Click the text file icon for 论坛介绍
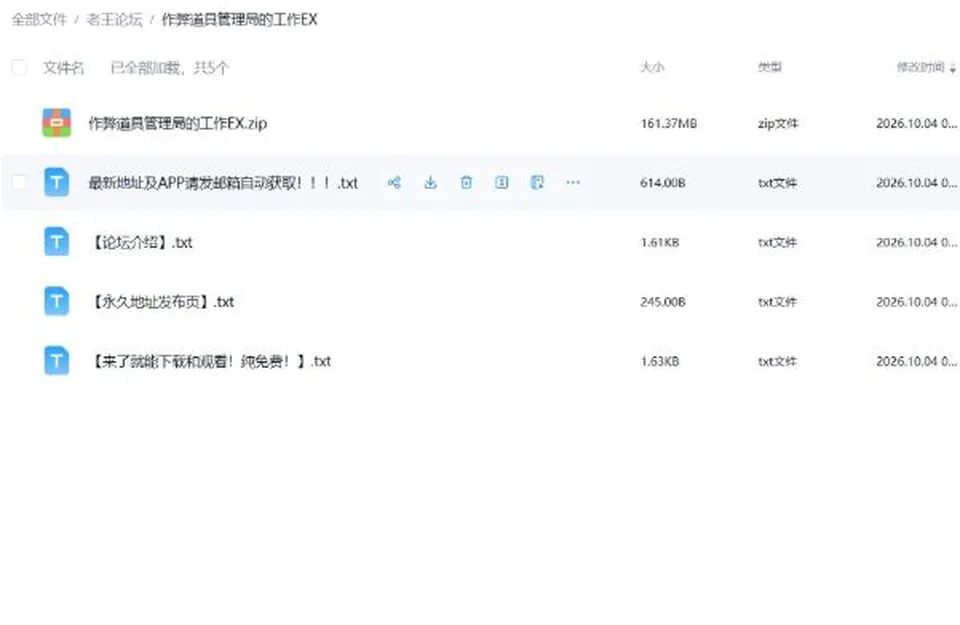The image size is (960, 625). pos(56,242)
